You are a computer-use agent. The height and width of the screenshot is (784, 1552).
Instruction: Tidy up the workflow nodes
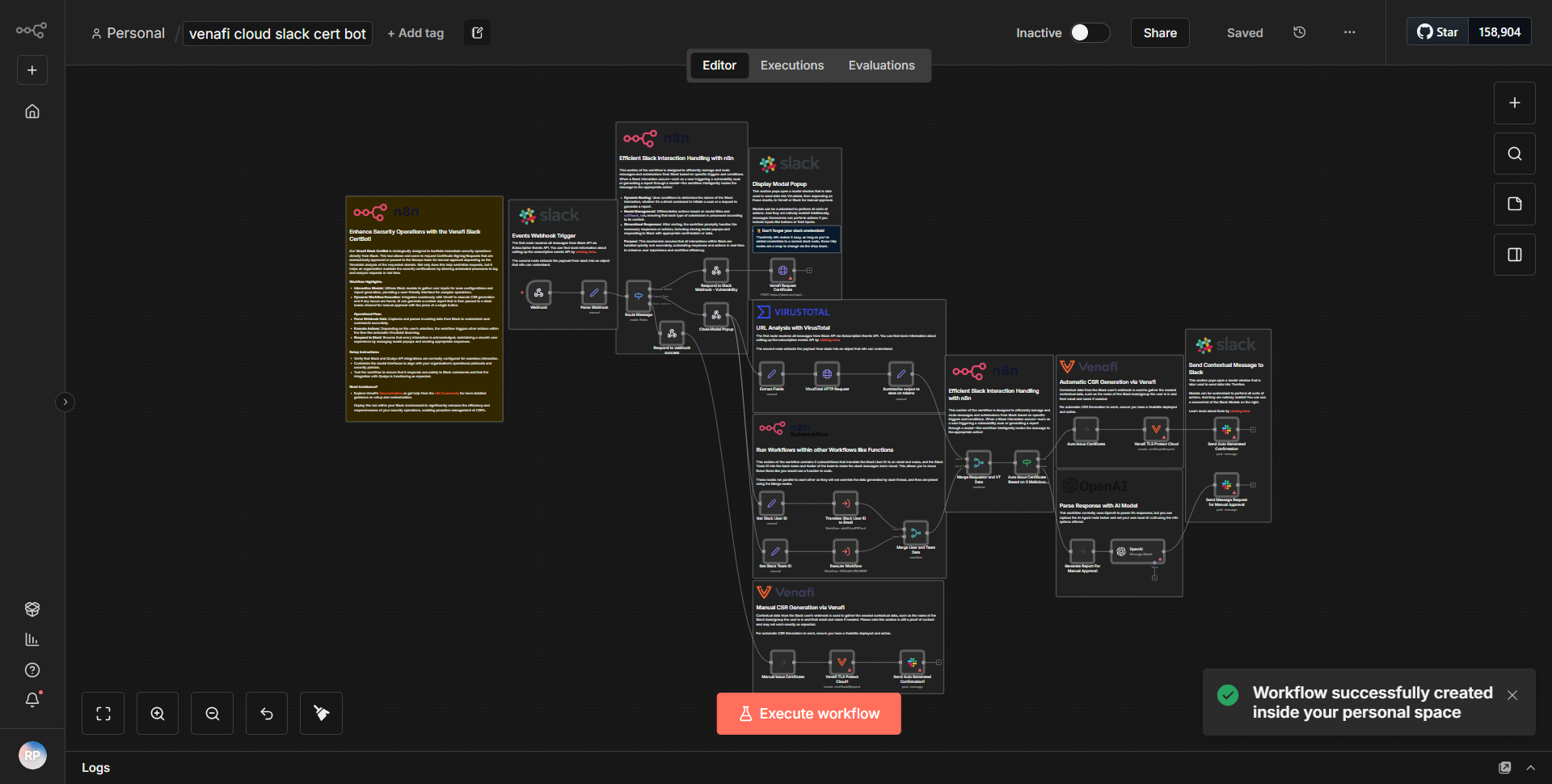pyautogui.click(x=321, y=714)
